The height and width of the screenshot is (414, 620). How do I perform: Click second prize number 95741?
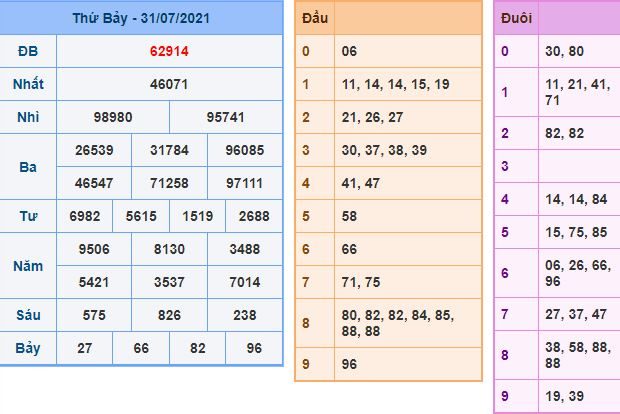225,117
